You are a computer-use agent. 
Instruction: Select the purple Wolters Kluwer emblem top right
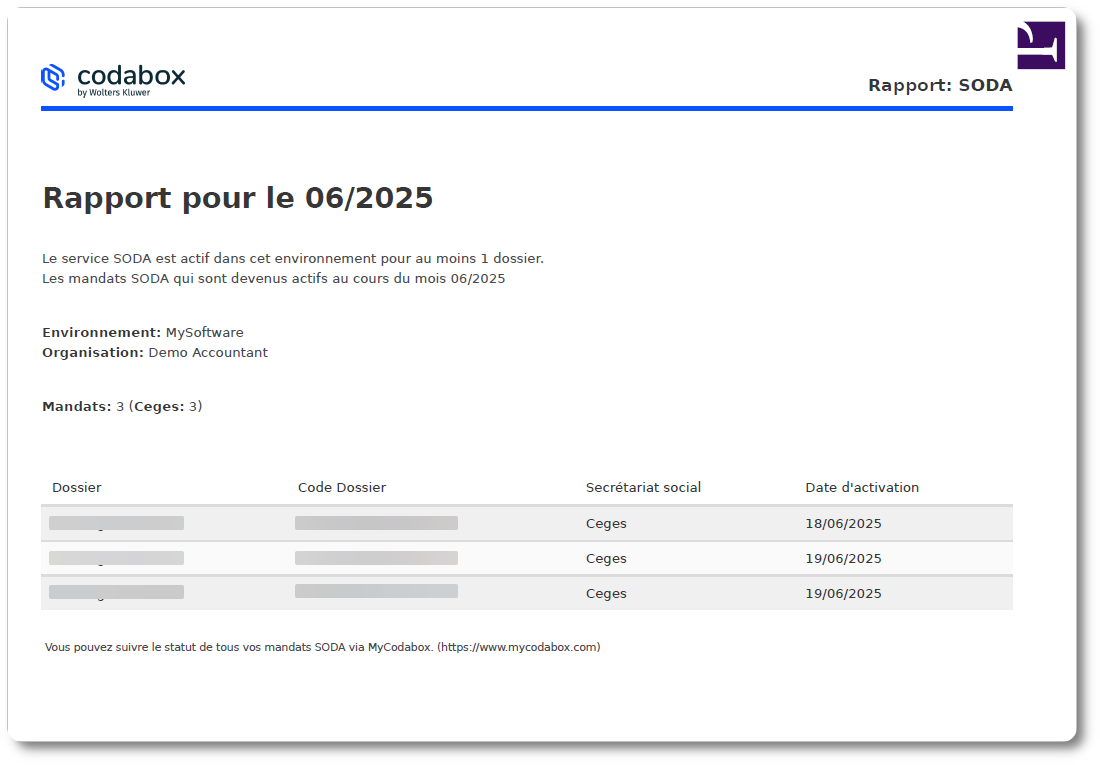tap(1040, 44)
